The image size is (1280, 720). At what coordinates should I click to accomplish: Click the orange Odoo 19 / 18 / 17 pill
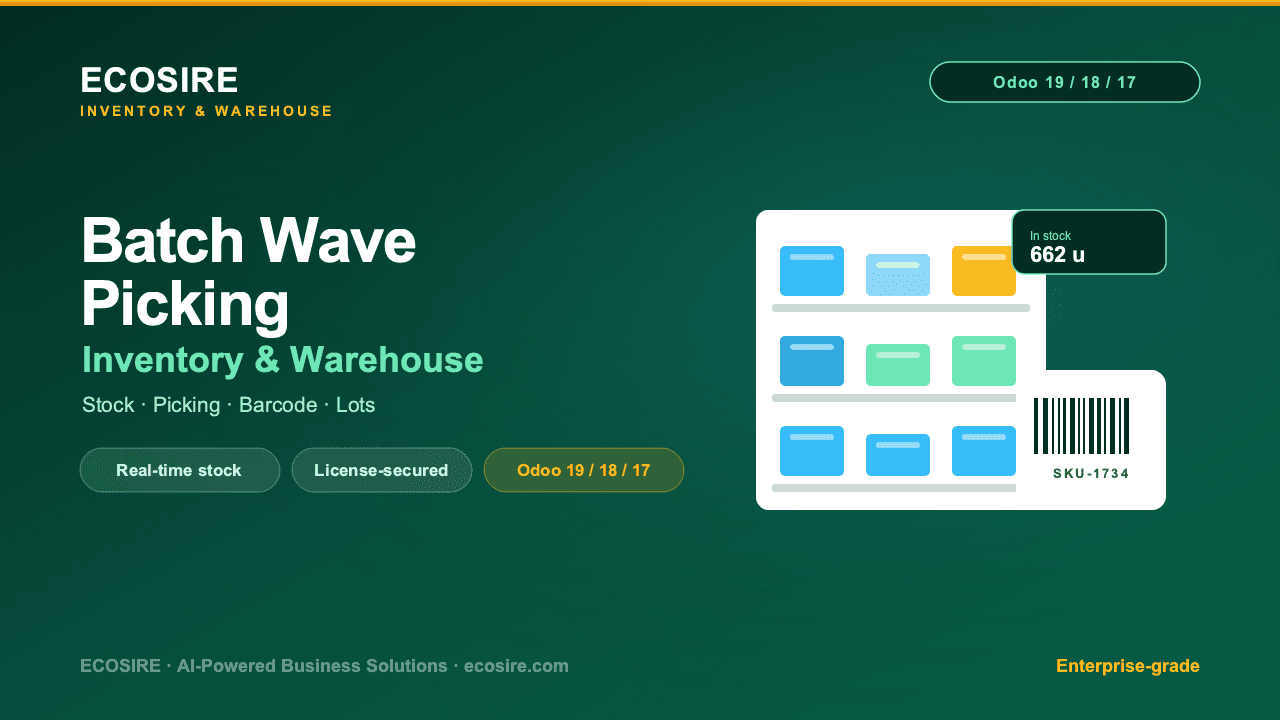tap(584, 470)
